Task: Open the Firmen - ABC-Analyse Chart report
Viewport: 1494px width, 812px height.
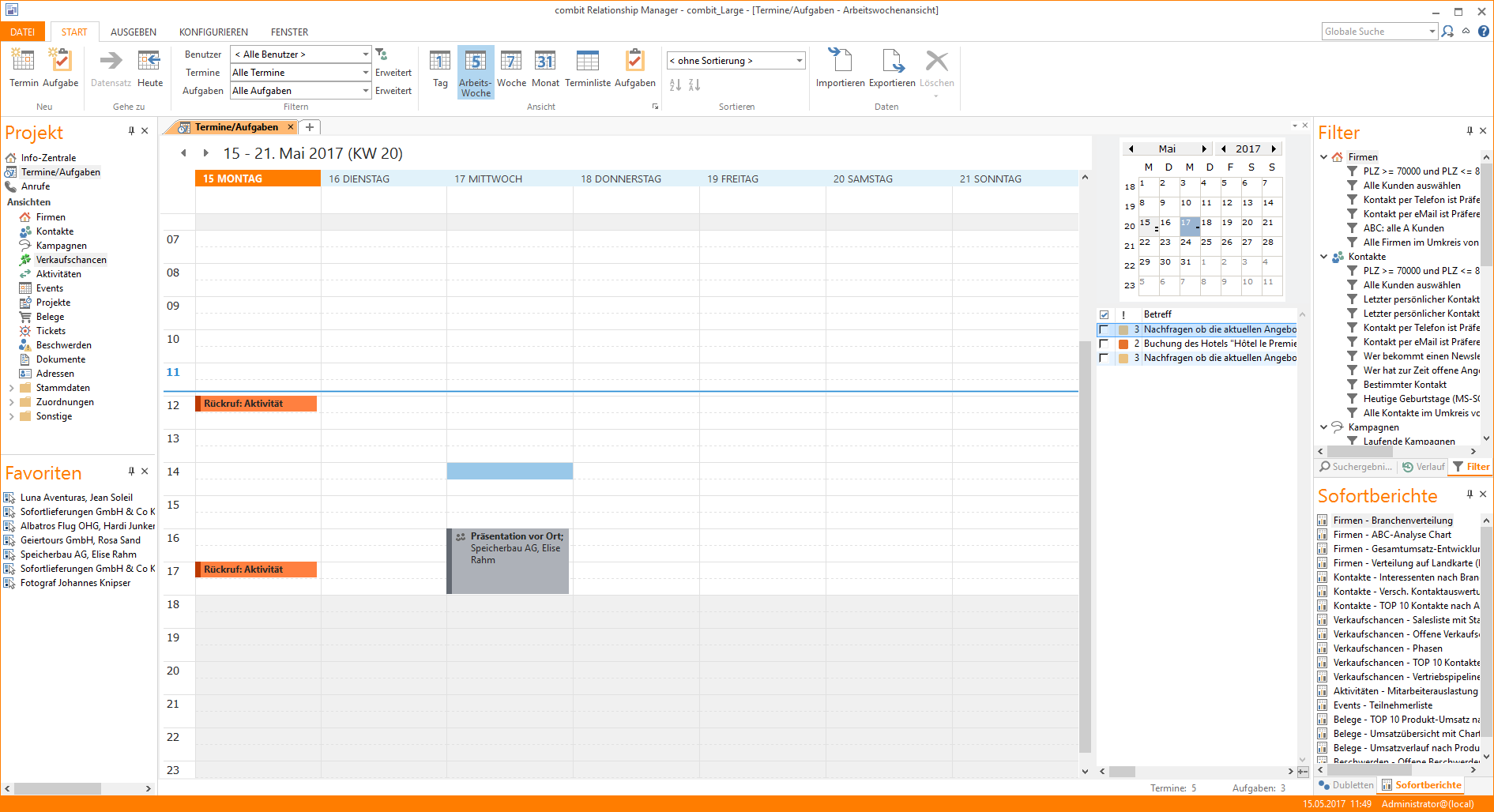Action: [x=1391, y=535]
